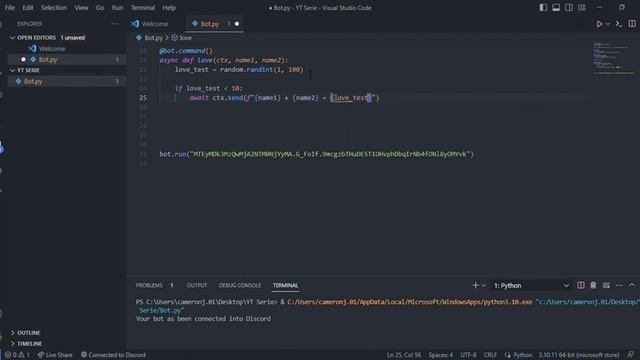640x360 pixels.
Task: Run the Python file with play button
Action: 599,24
